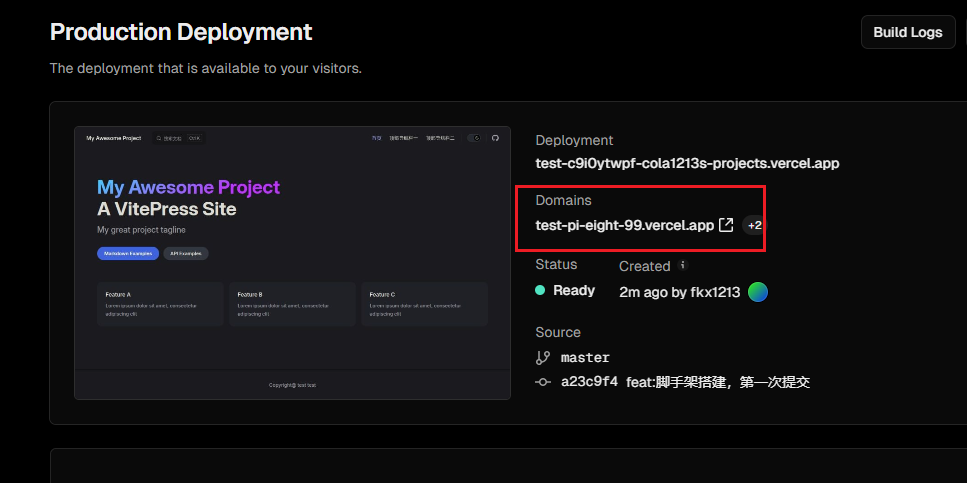Click the Feature B card in preview

tap(292, 304)
